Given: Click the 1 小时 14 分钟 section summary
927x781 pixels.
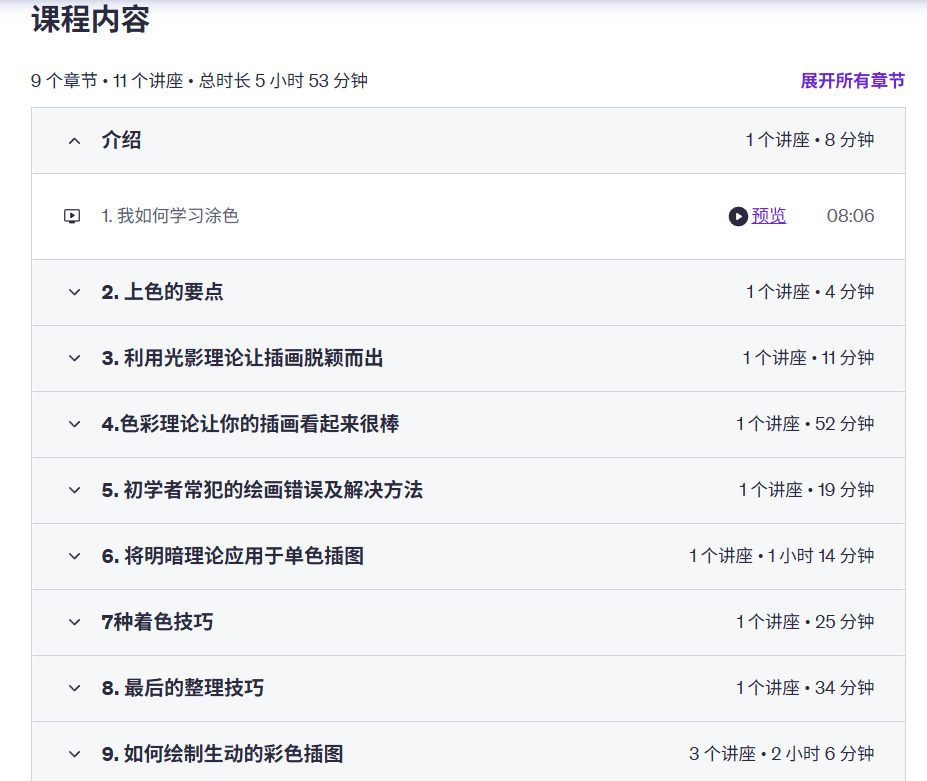Looking at the screenshot, I should (781, 556).
